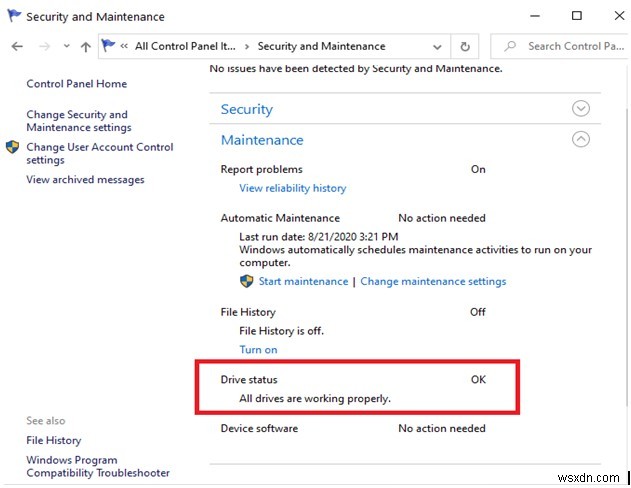Click the Last run date text

click(x=319, y=237)
